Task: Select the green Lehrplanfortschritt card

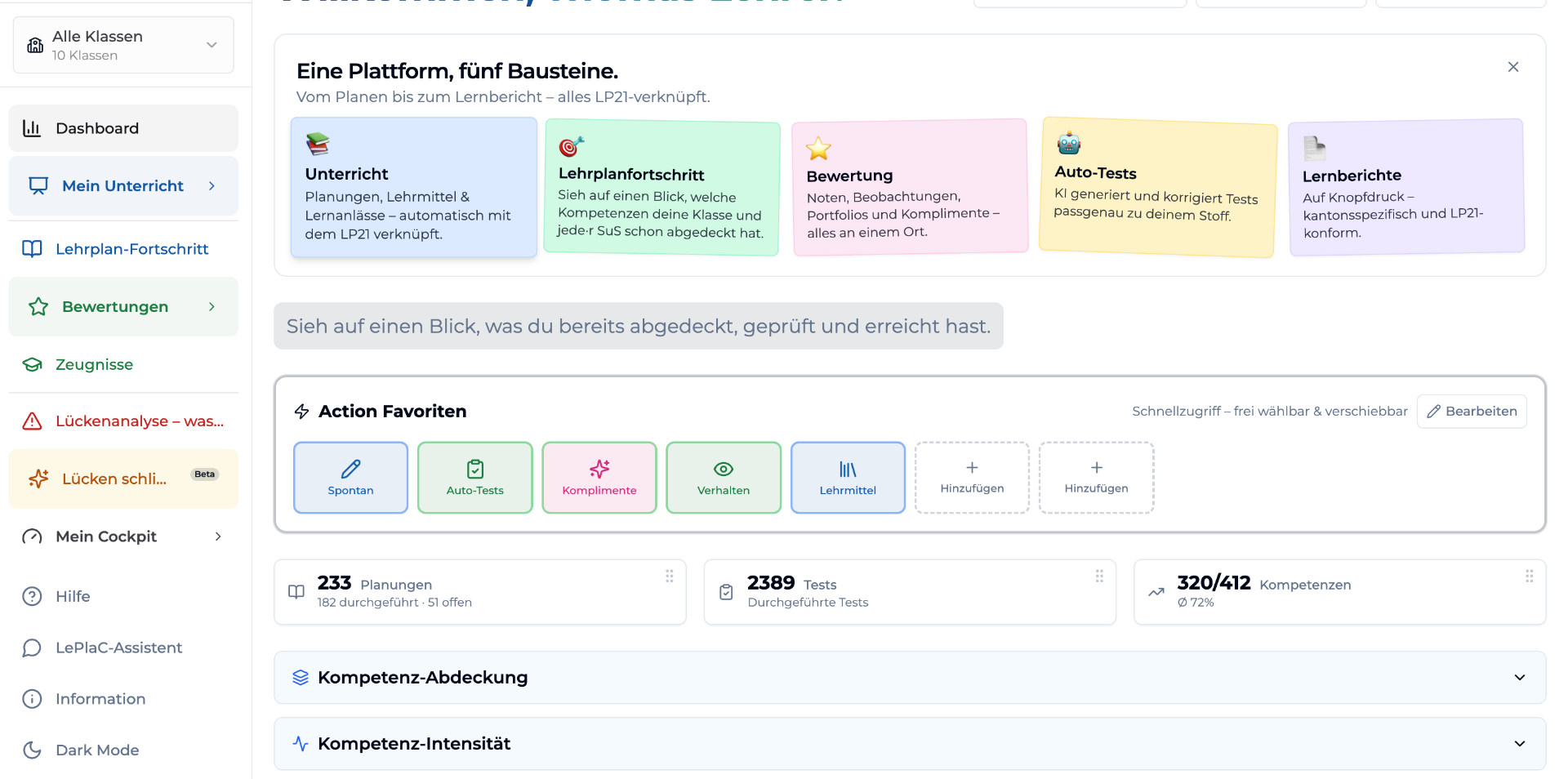Action: click(662, 188)
